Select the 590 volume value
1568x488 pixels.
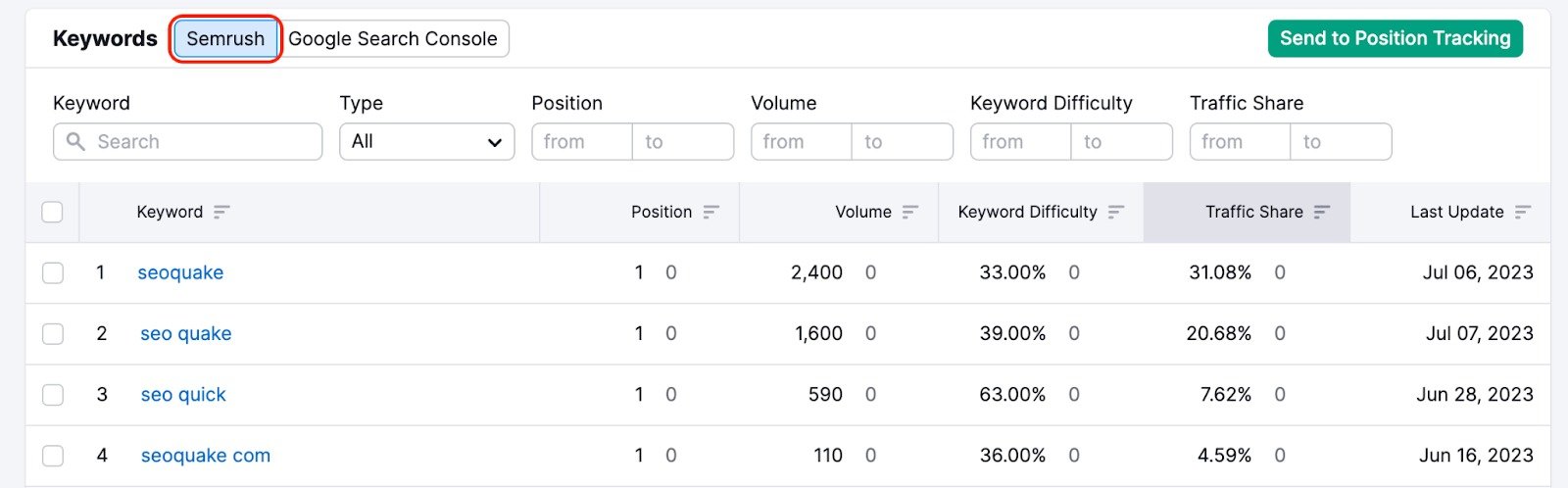coord(825,394)
